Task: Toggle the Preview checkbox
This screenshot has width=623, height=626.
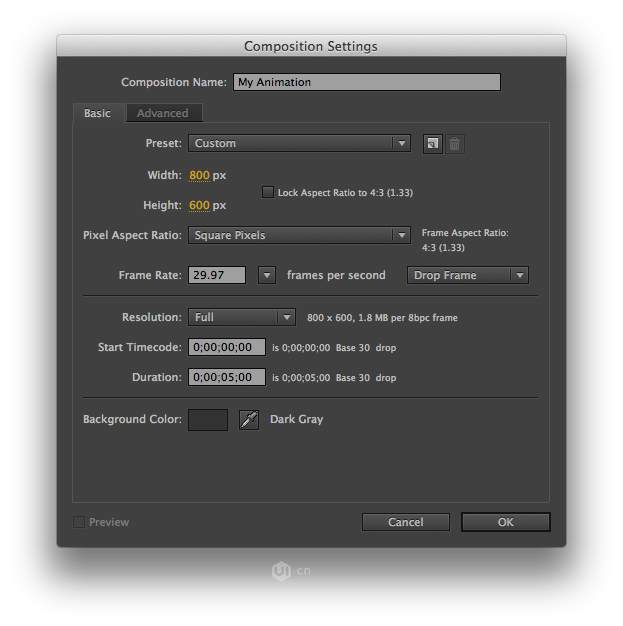Action: pyautogui.click(x=79, y=522)
